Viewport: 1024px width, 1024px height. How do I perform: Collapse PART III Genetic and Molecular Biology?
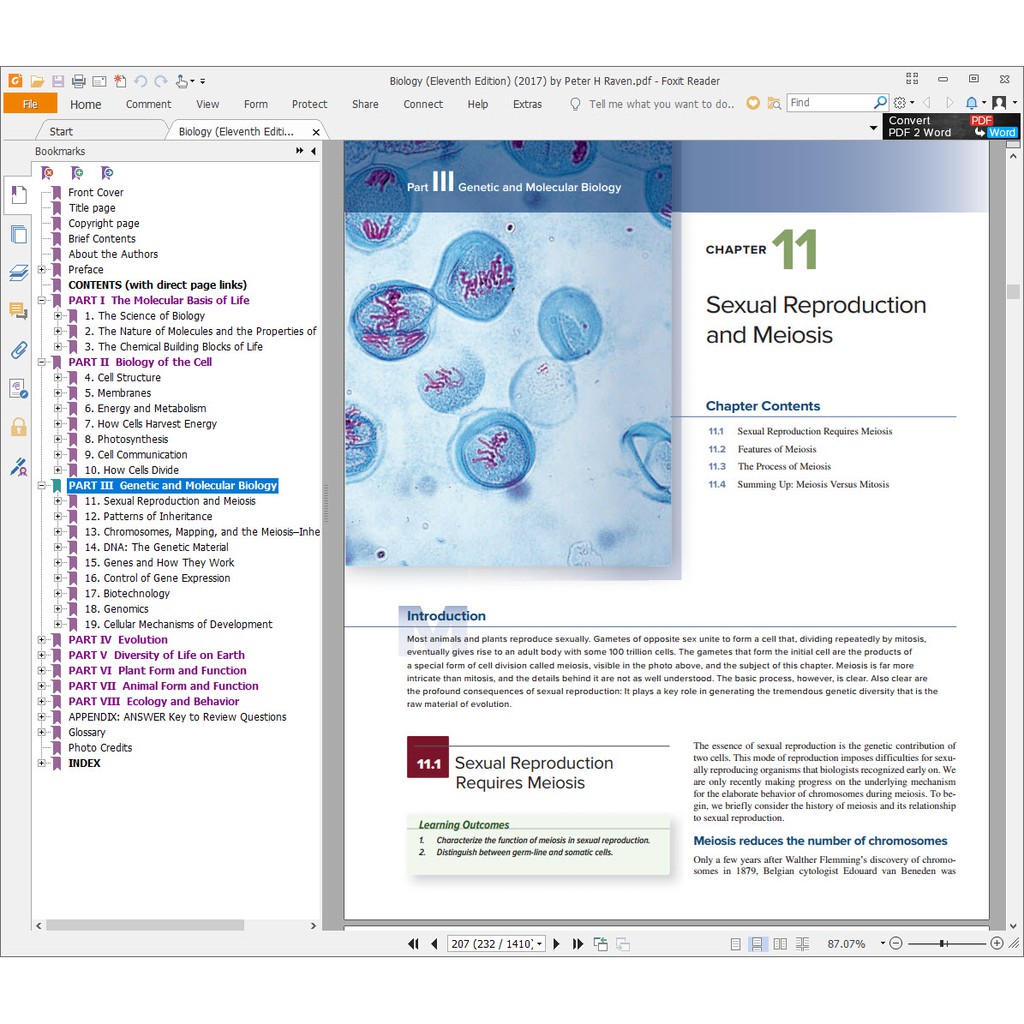pos(41,486)
